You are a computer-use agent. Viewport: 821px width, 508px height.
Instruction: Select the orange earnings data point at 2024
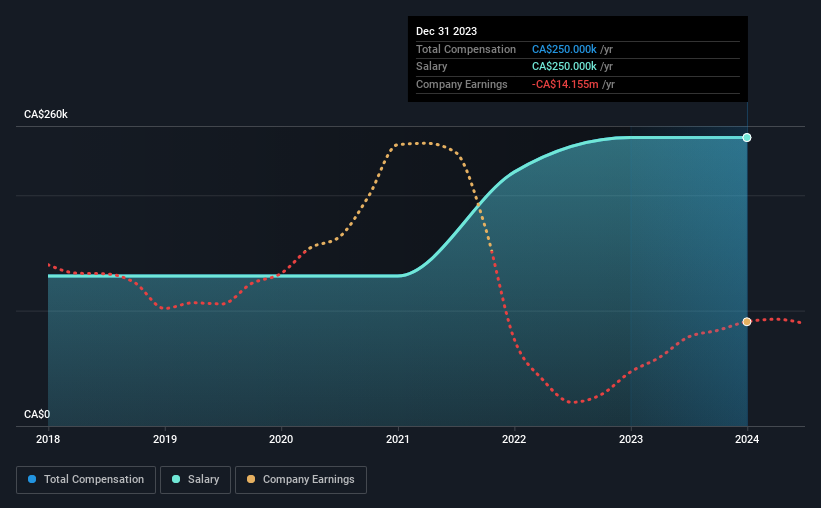[x=747, y=322]
